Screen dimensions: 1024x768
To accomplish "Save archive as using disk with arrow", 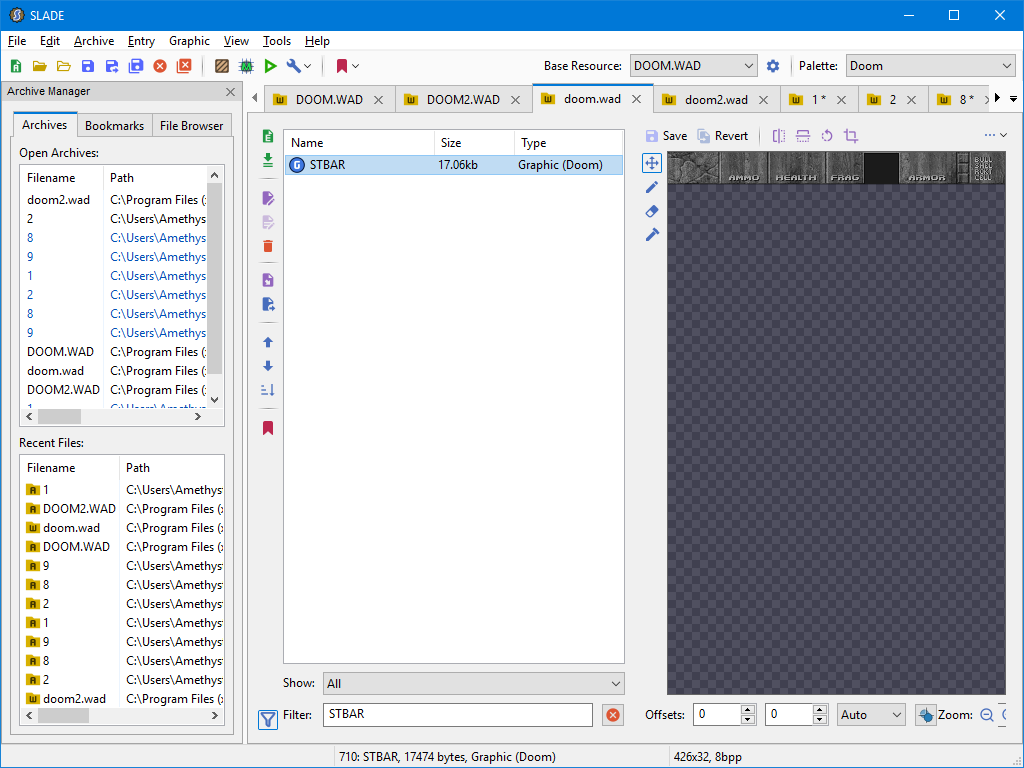I will point(112,66).
